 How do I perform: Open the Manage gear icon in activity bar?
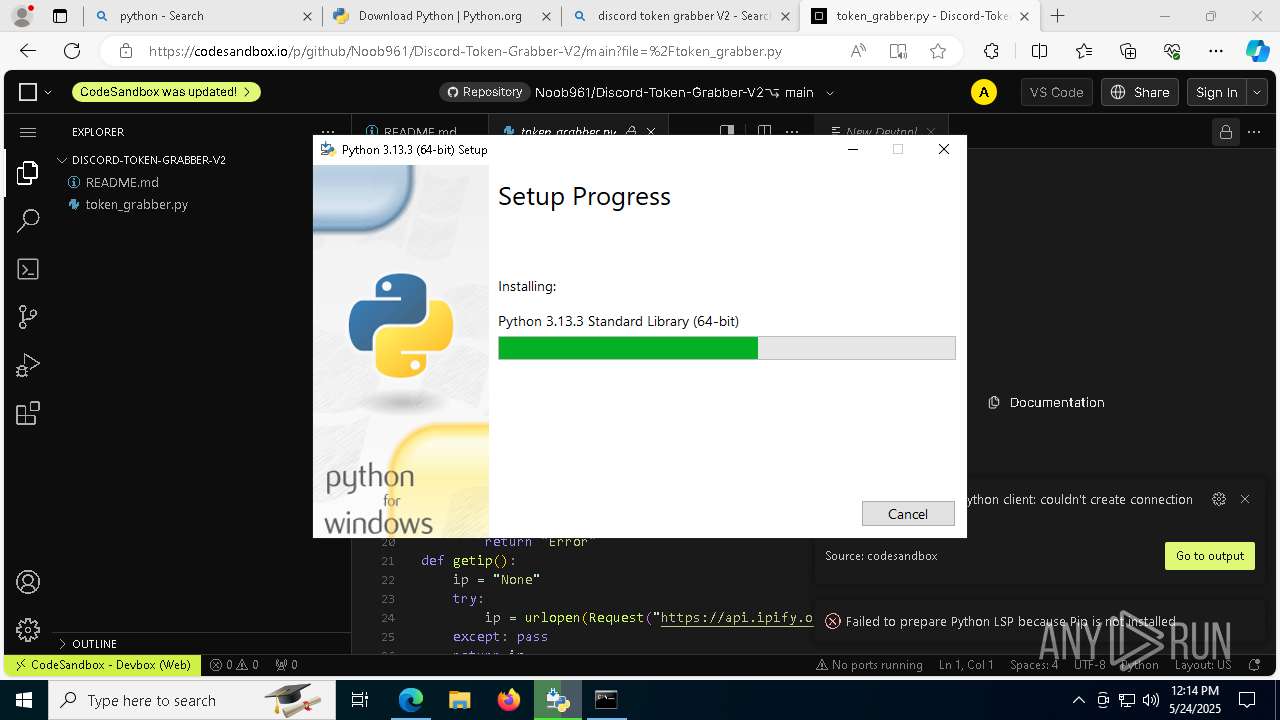click(x=28, y=629)
